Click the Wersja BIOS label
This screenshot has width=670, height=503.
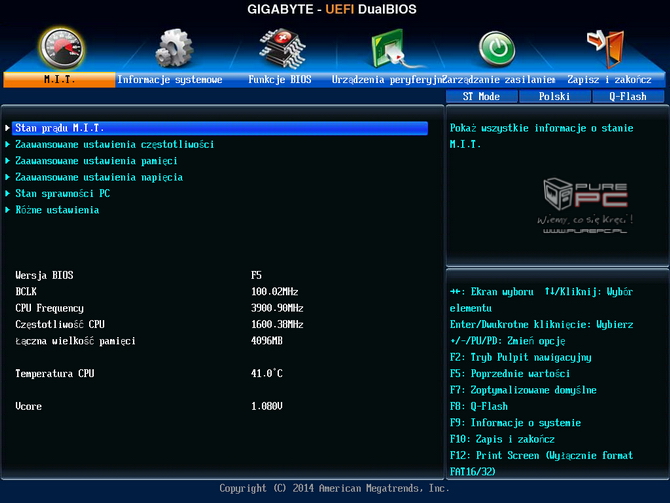coord(44,275)
